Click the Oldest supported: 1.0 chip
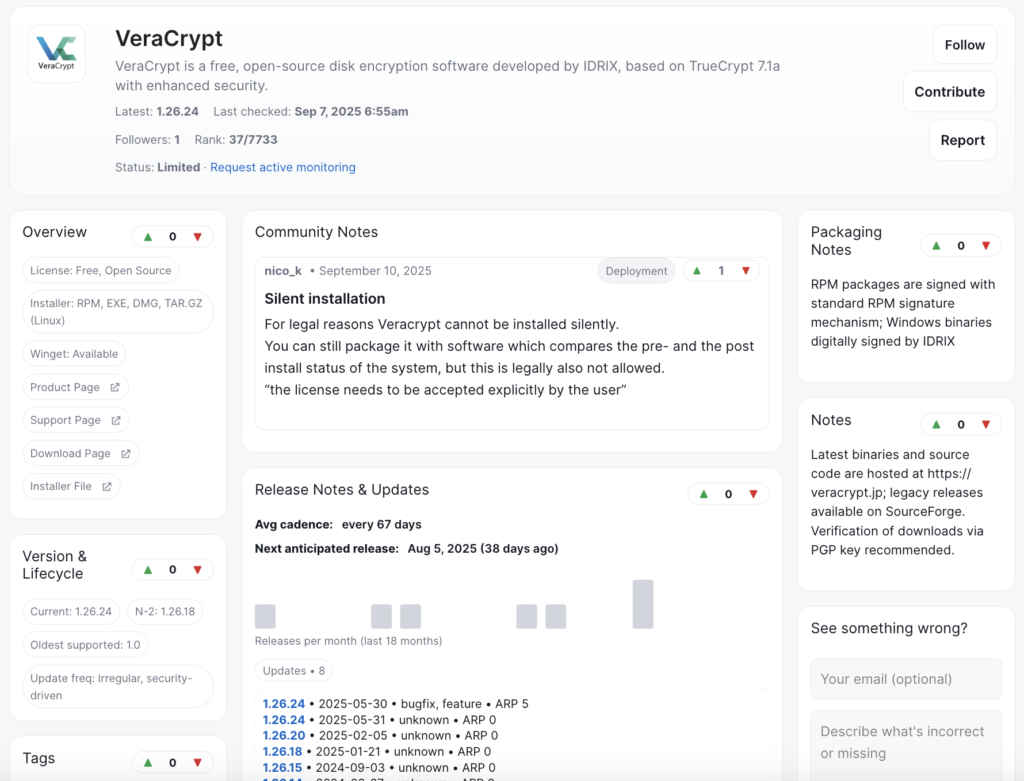 pos(85,645)
